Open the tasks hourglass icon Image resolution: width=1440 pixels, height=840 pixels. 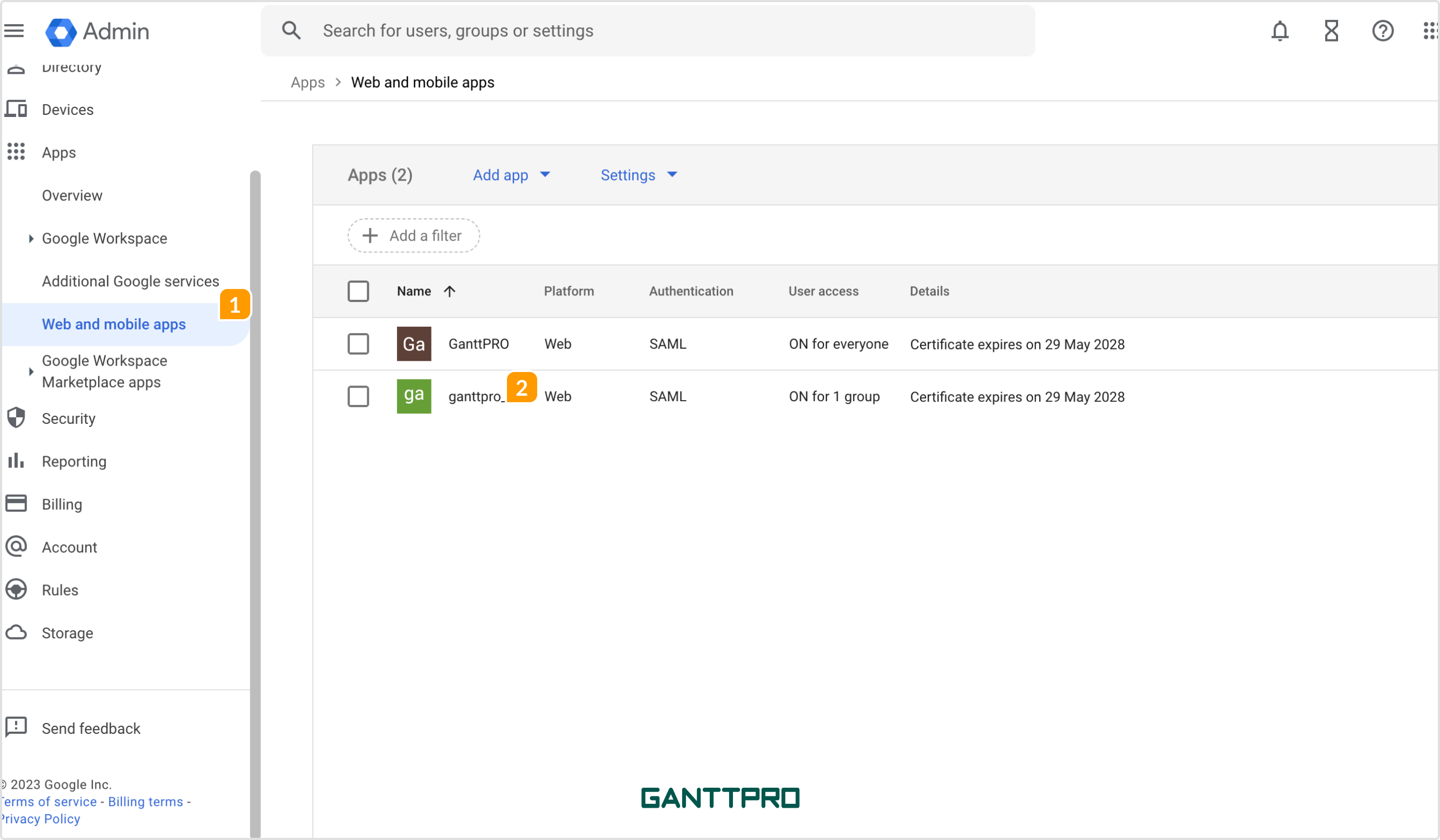1332,31
